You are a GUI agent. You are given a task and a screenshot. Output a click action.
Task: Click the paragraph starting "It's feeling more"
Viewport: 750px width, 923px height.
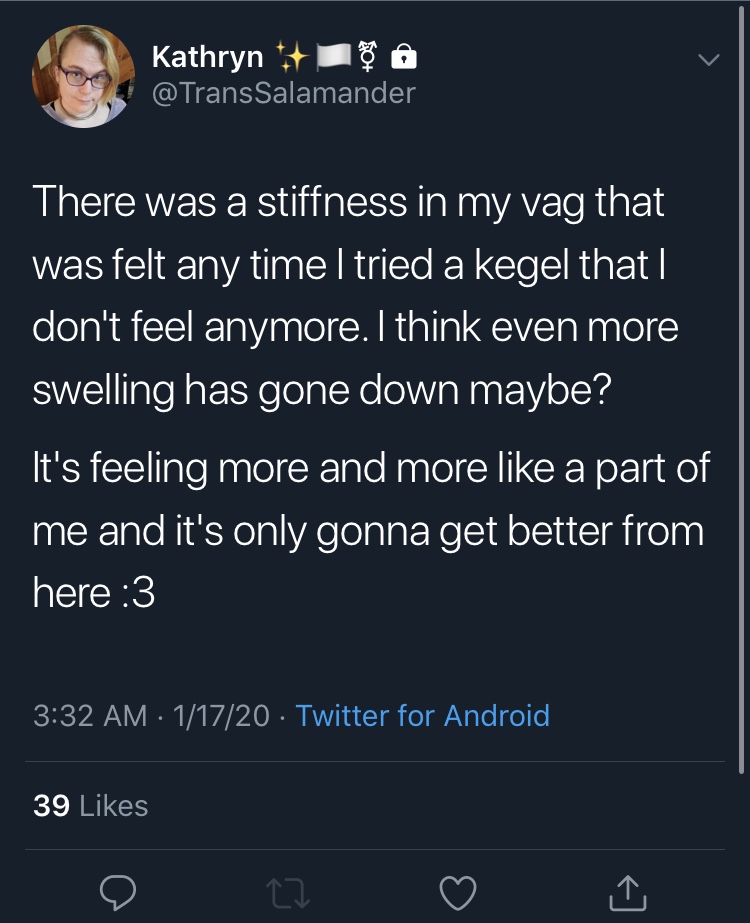tap(371, 530)
